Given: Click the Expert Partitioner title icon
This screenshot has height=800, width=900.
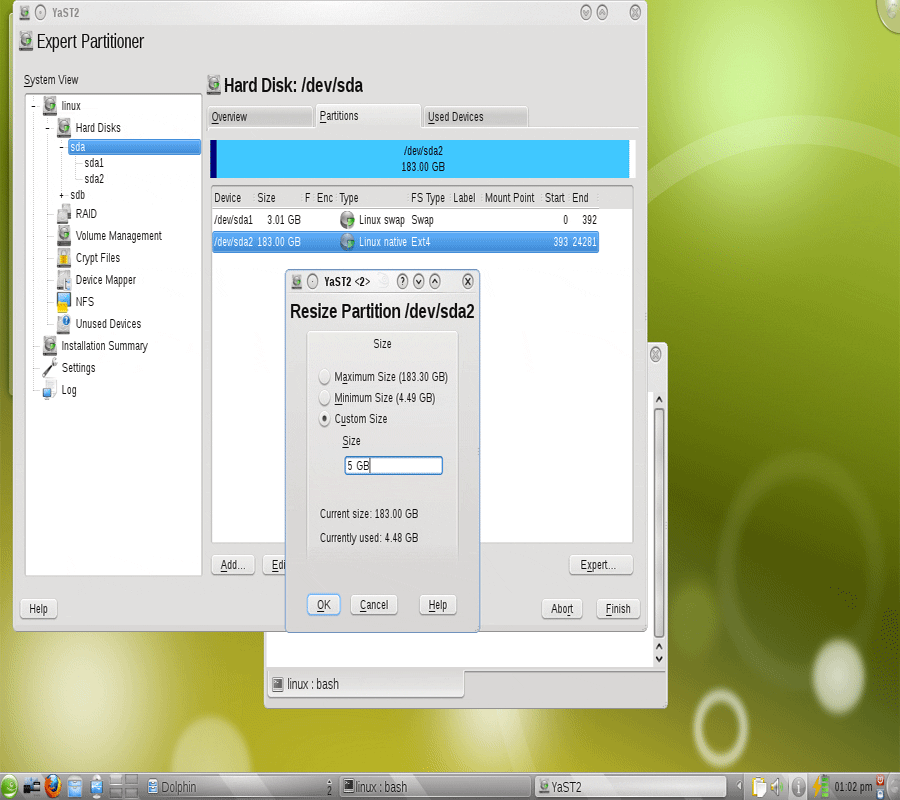Looking at the screenshot, I should pos(25,41).
